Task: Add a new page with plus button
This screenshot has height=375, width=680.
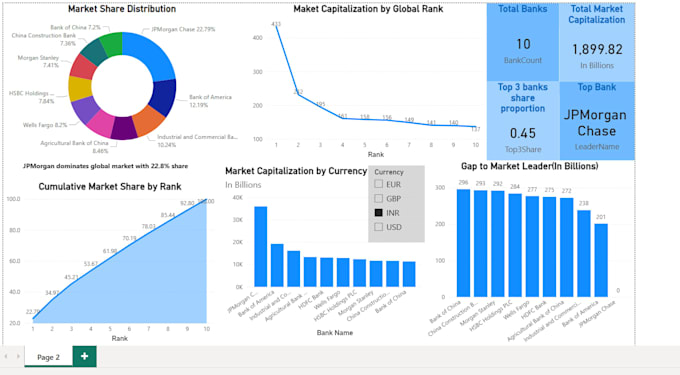Action: (85, 356)
